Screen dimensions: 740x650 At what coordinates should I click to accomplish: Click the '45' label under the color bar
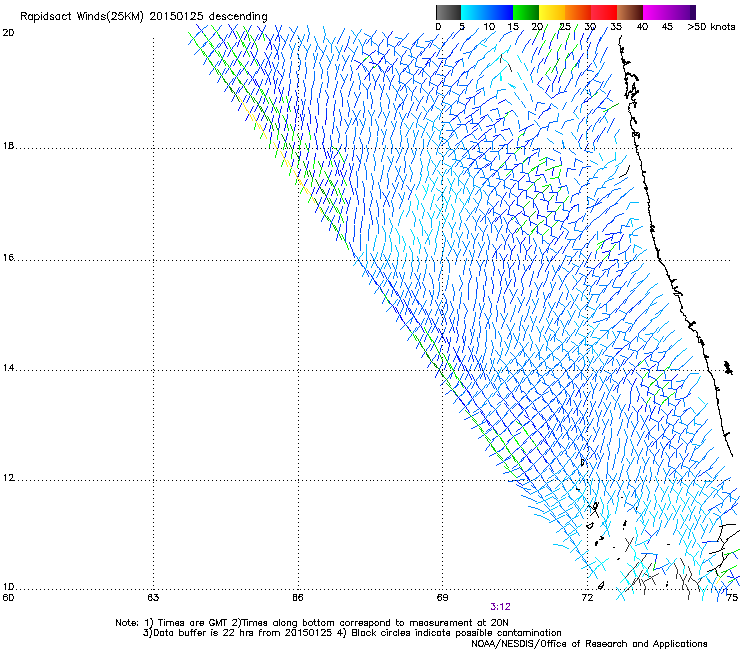pyautogui.click(x=667, y=27)
